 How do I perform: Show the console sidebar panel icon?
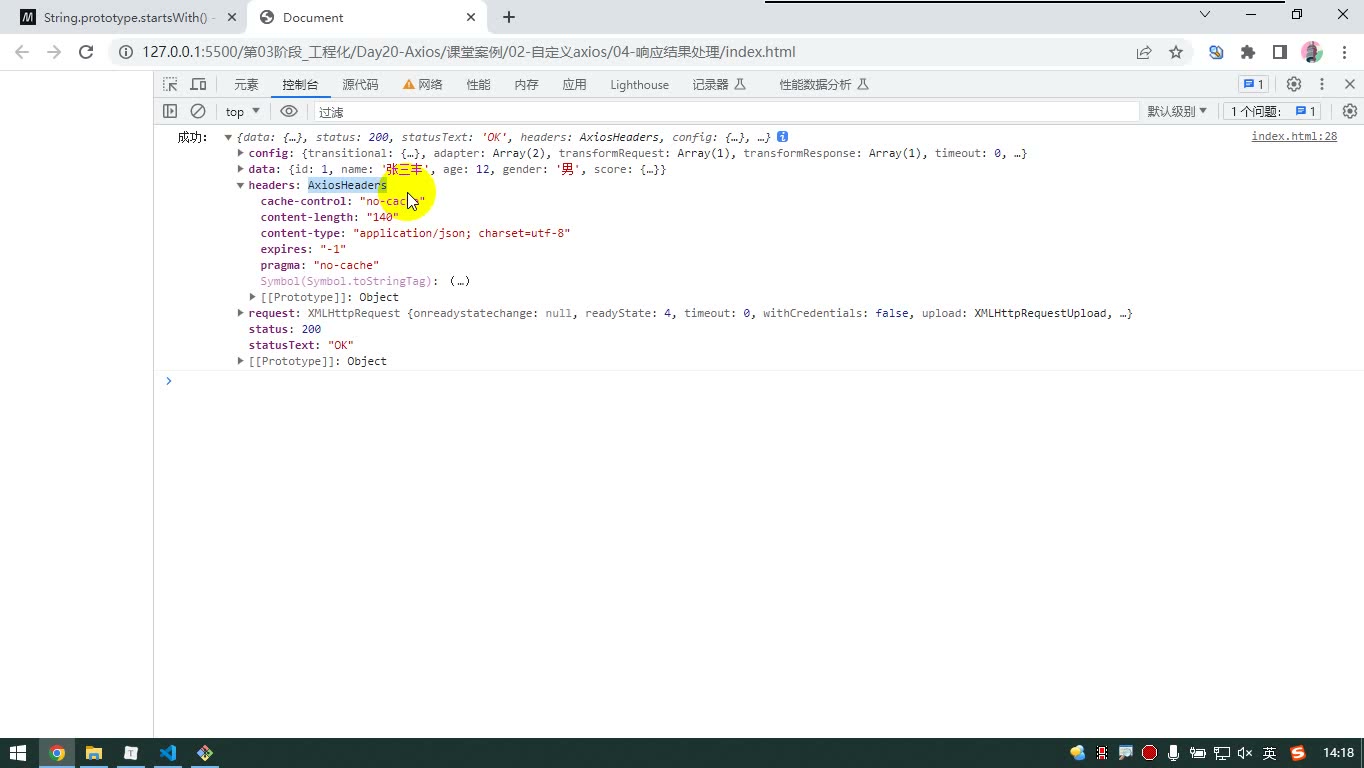click(170, 111)
